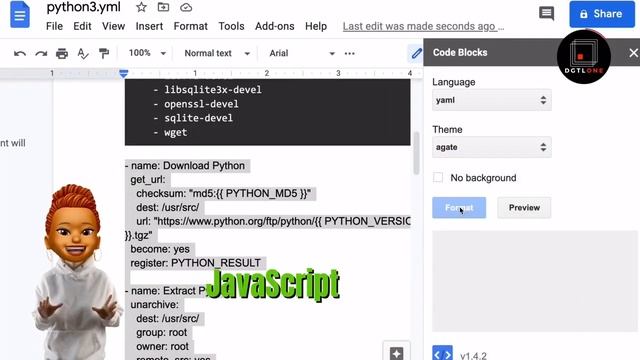
Task: Open the Add-ons menu
Action: [x=274, y=26]
